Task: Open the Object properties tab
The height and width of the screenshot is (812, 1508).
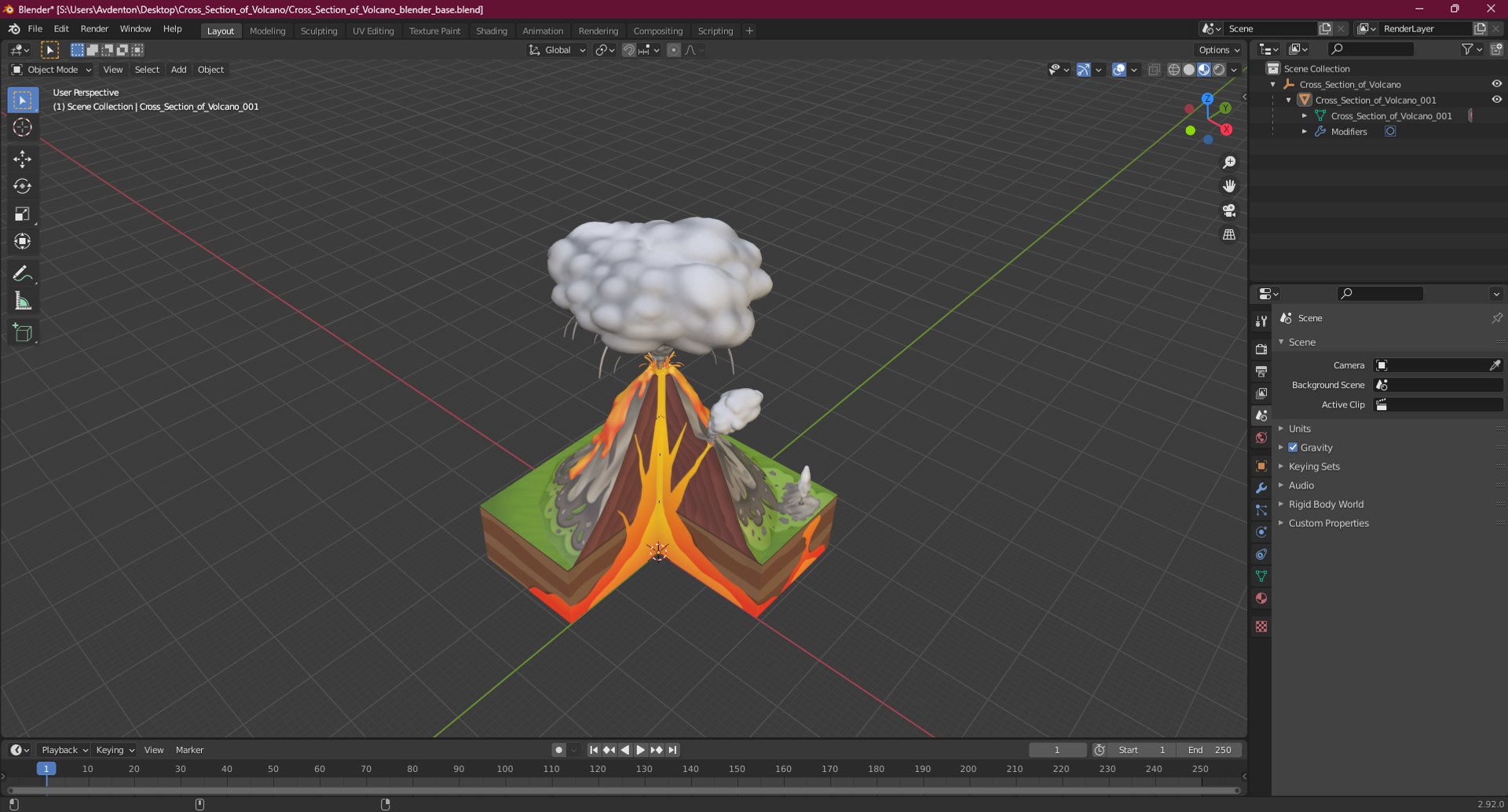Action: [x=1261, y=466]
